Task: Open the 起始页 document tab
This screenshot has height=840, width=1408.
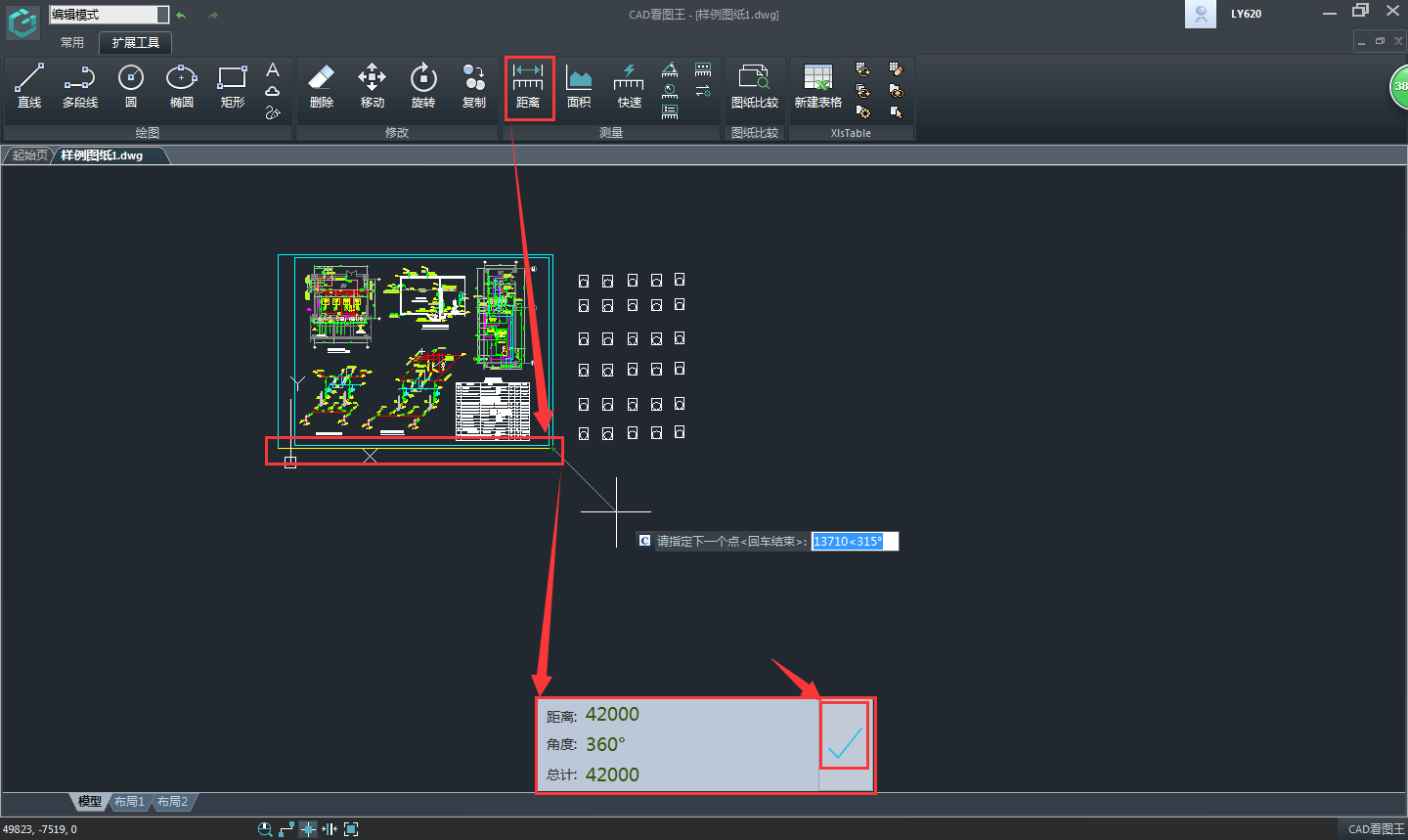Action: (x=29, y=155)
